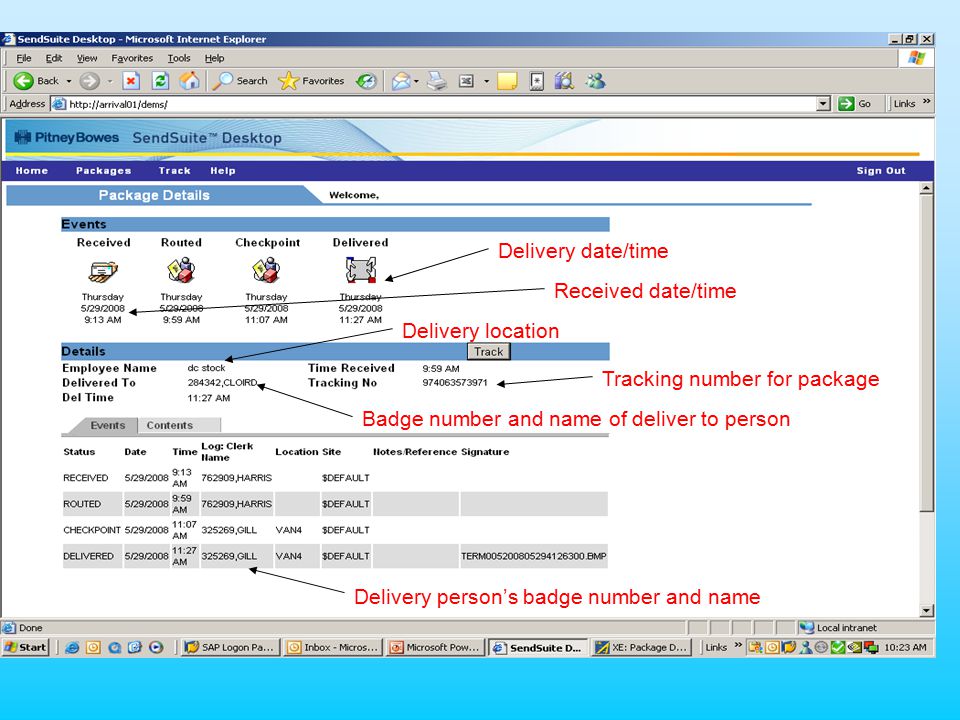Open Packages in the SendSuite navigation bar

pos(103,171)
